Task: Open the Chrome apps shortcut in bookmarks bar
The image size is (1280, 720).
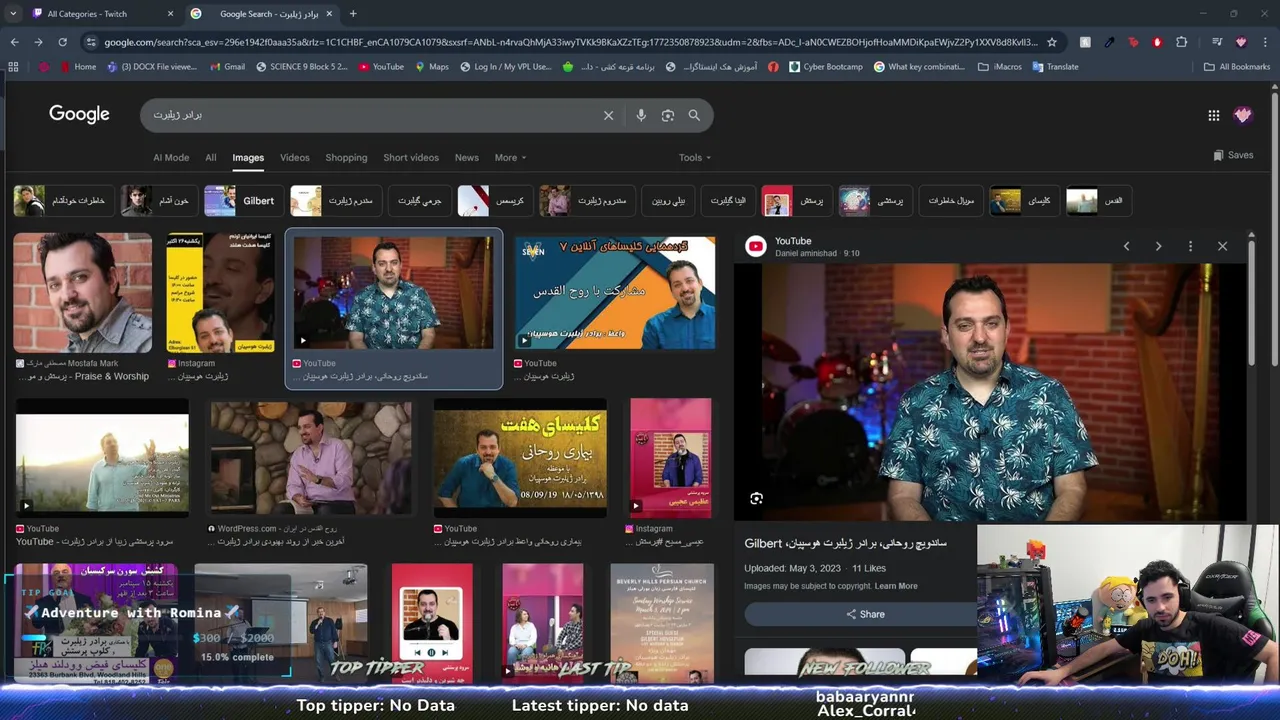Action: [x=13, y=67]
